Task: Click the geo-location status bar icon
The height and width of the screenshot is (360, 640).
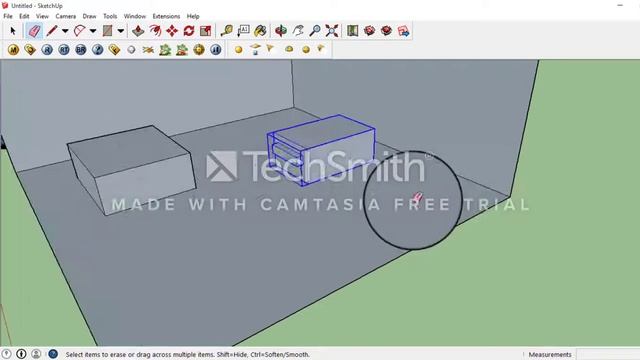Action: click(7, 354)
